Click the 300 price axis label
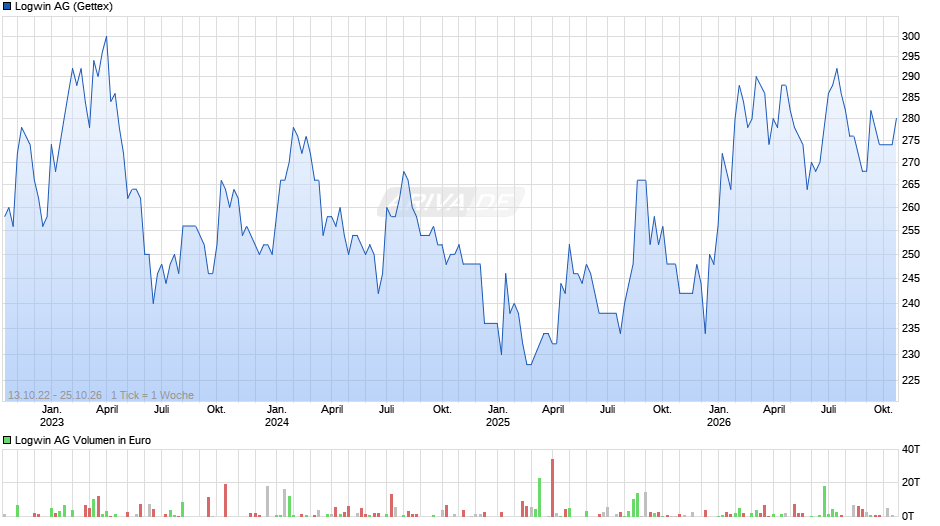The image size is (940, 526). pos(911,36)
